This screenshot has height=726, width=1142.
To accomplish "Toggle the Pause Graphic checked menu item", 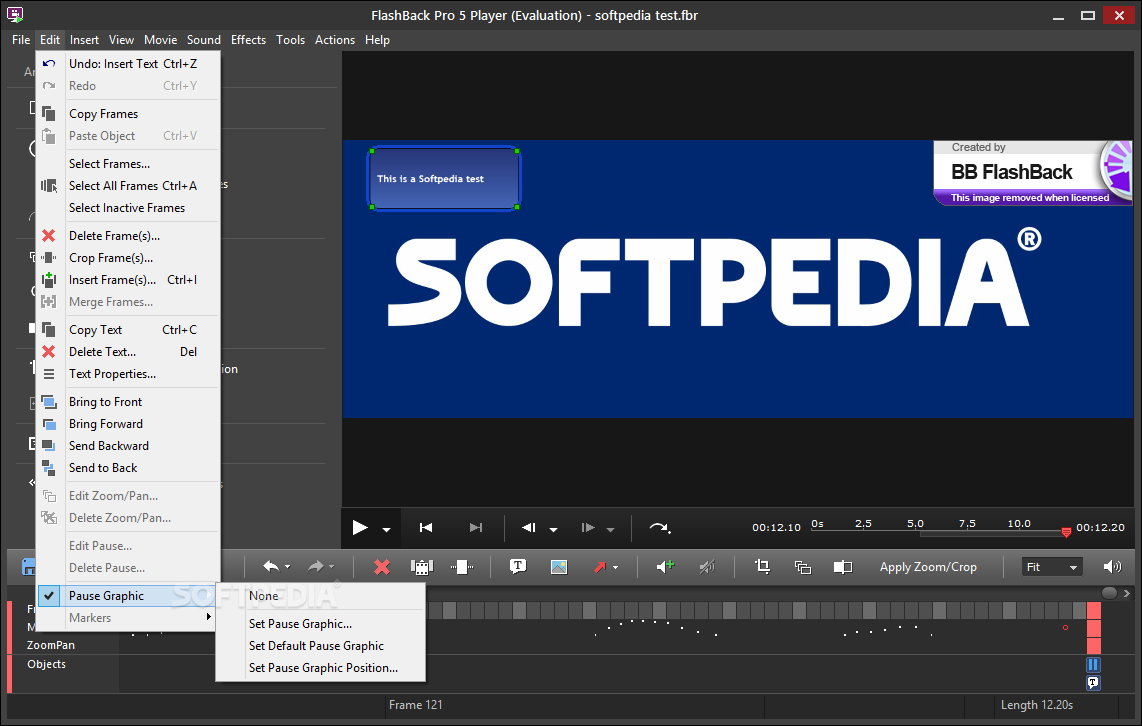I will pyautogui.click(x=106, y=596).
